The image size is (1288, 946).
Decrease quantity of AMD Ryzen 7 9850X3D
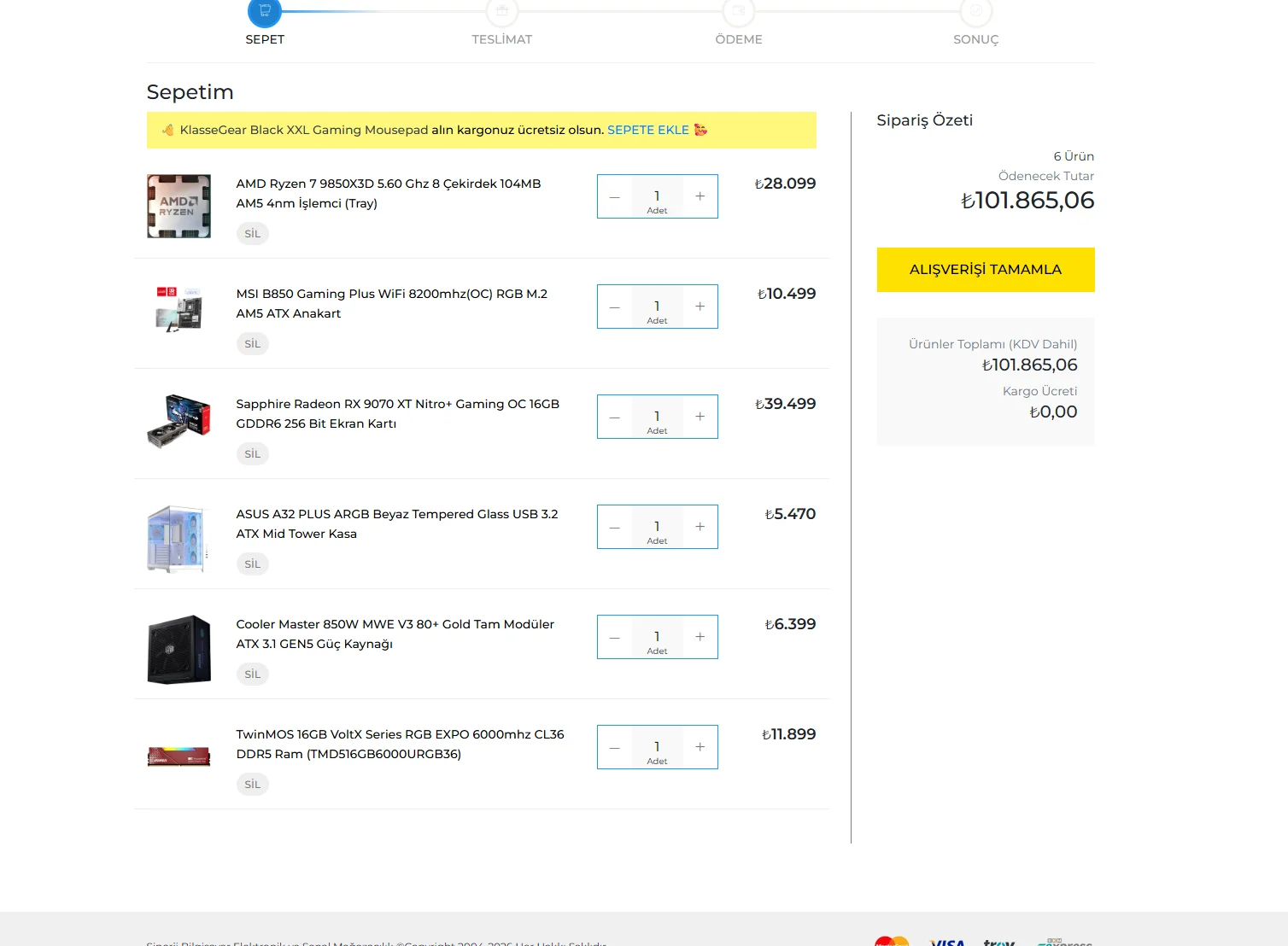615,196
